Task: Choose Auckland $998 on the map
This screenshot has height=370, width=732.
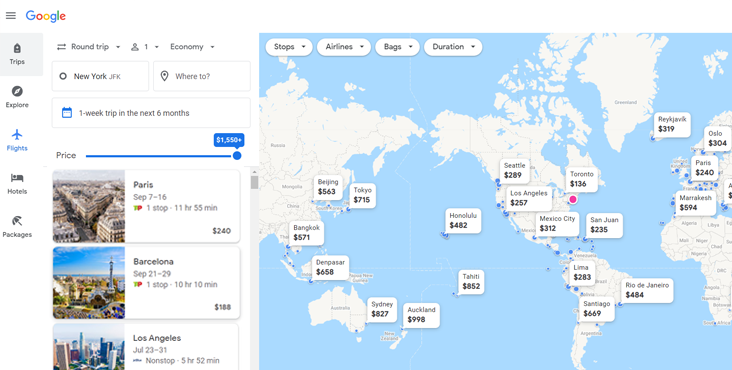Action: click(421, 315)
